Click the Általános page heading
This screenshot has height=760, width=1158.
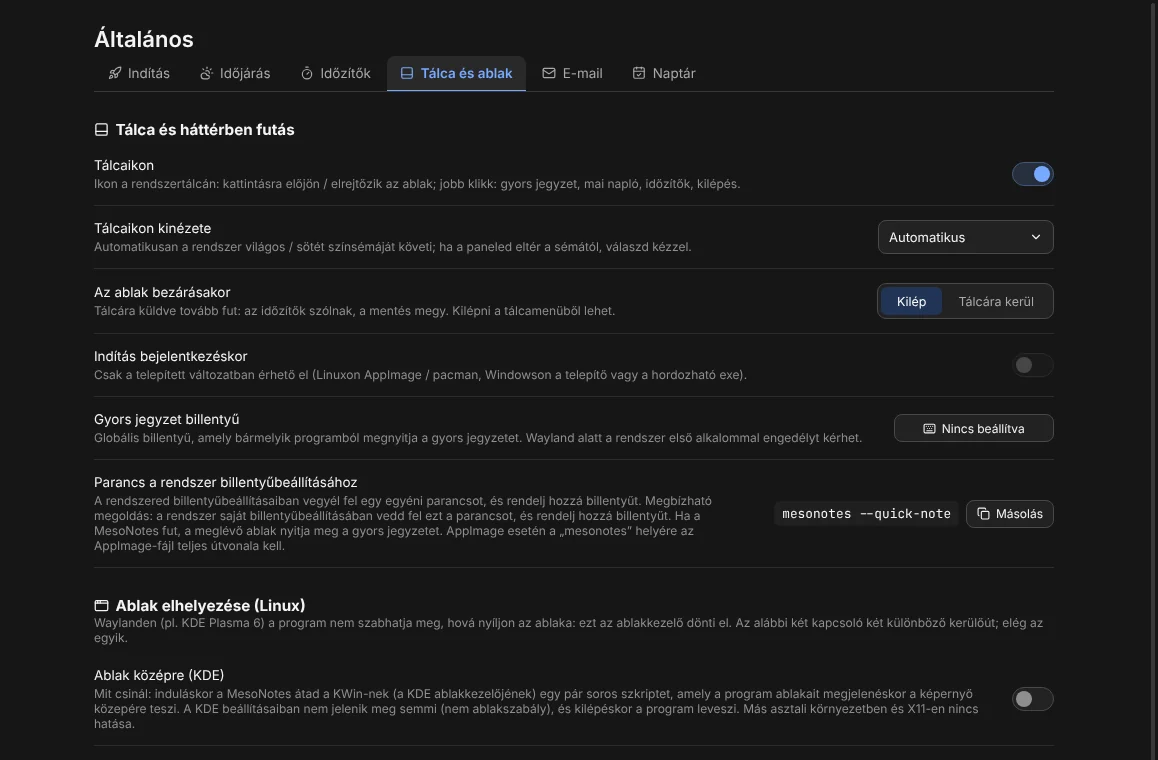(143, 39)
